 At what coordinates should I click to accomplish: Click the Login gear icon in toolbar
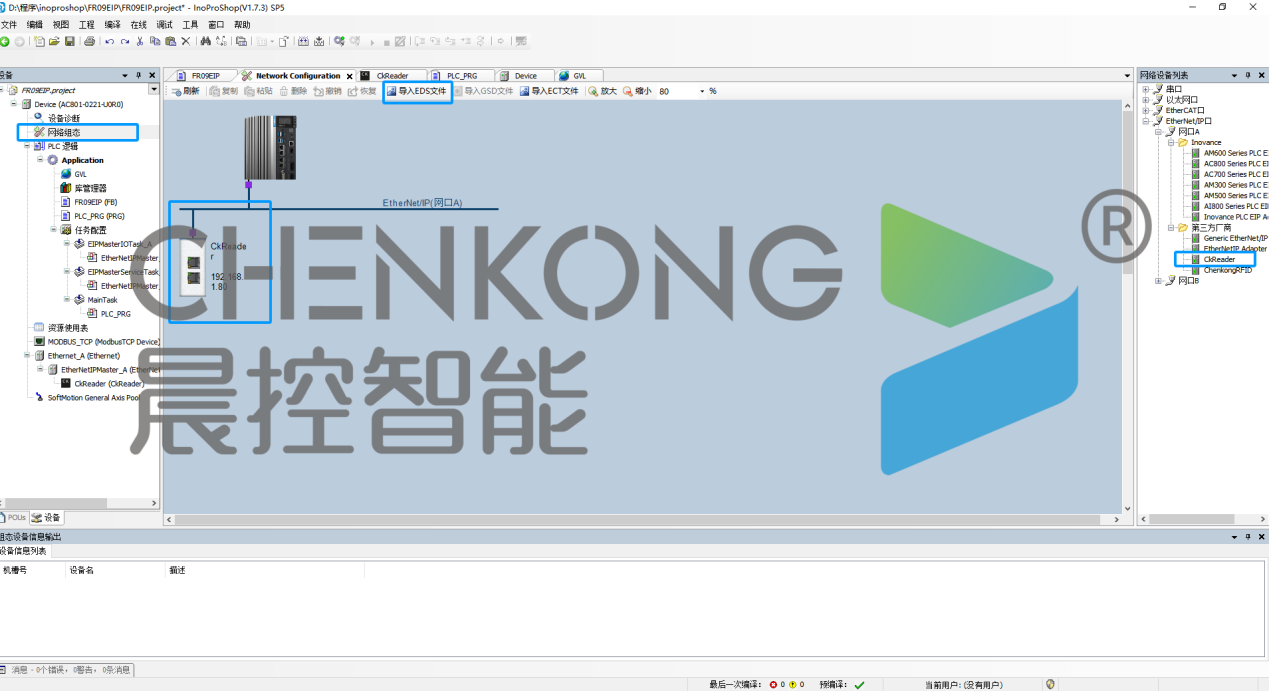point(340,41)
